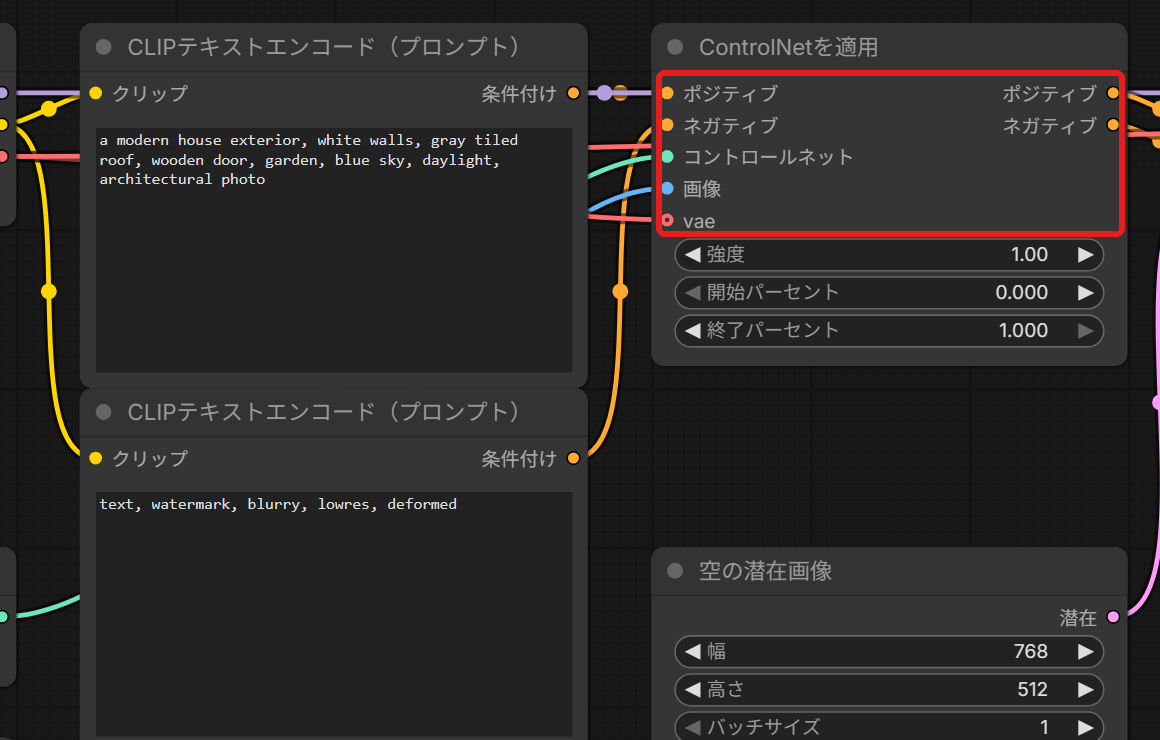Decrease バッチサイズ with its left arrow
The width and height of the screenshot is (1160, 740).
pyautogui.click(x=692, y=727)
